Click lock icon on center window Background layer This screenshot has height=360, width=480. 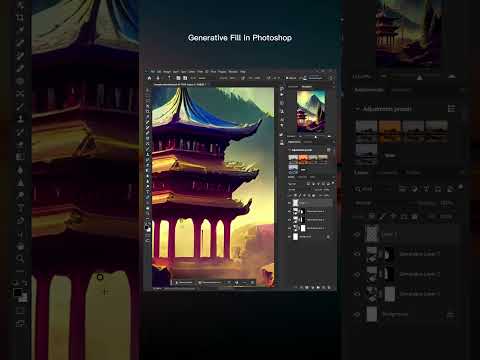pos(328,237)
